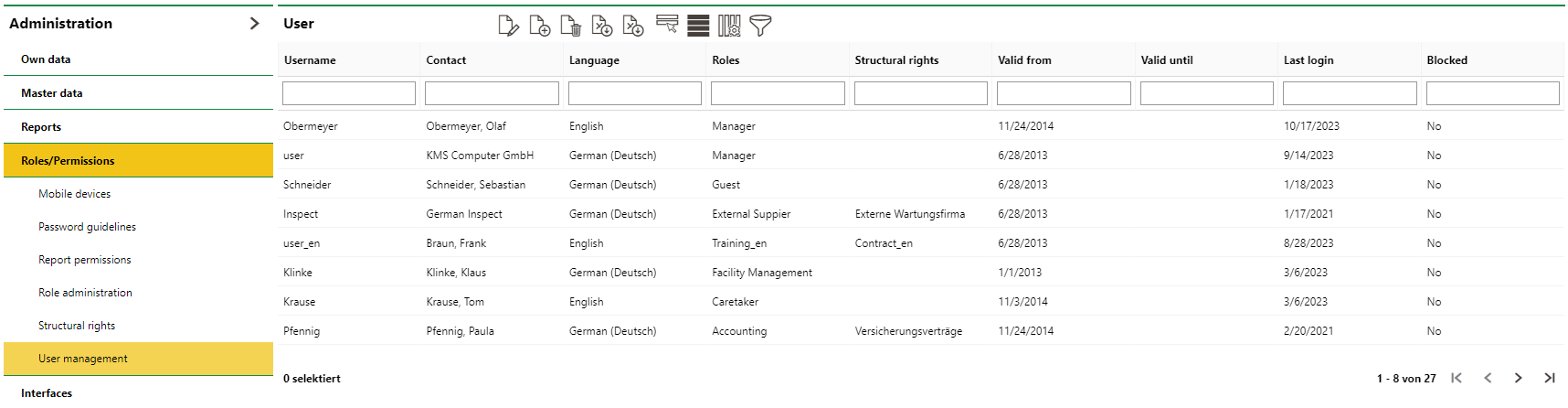Collapse the Administration panel chevron

click(x=254, y=24)
